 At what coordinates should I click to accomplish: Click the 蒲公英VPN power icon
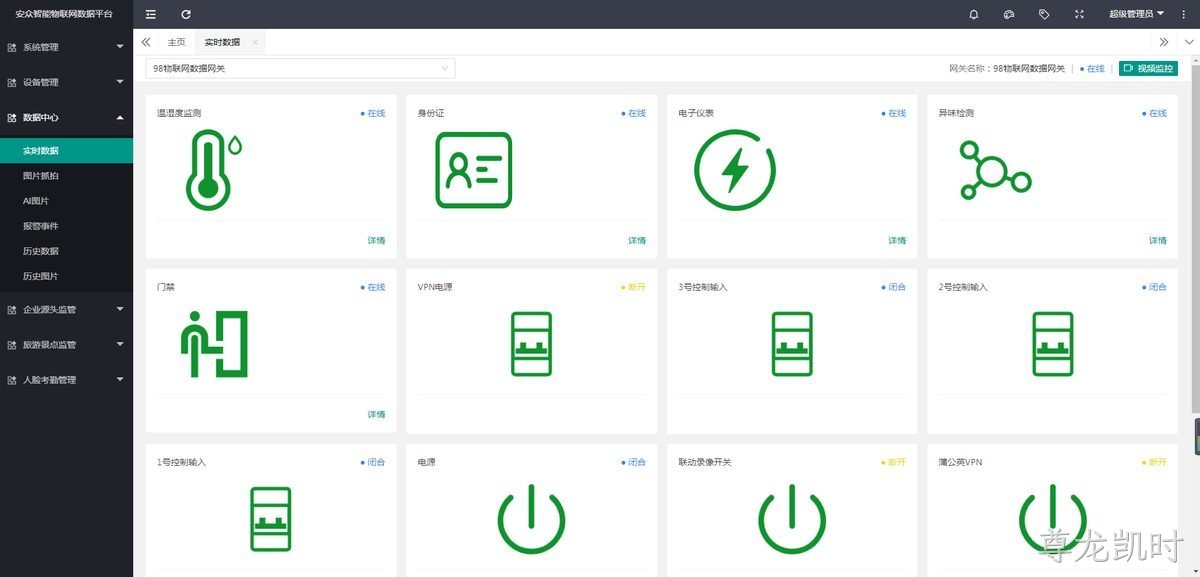click(1052, 519)
